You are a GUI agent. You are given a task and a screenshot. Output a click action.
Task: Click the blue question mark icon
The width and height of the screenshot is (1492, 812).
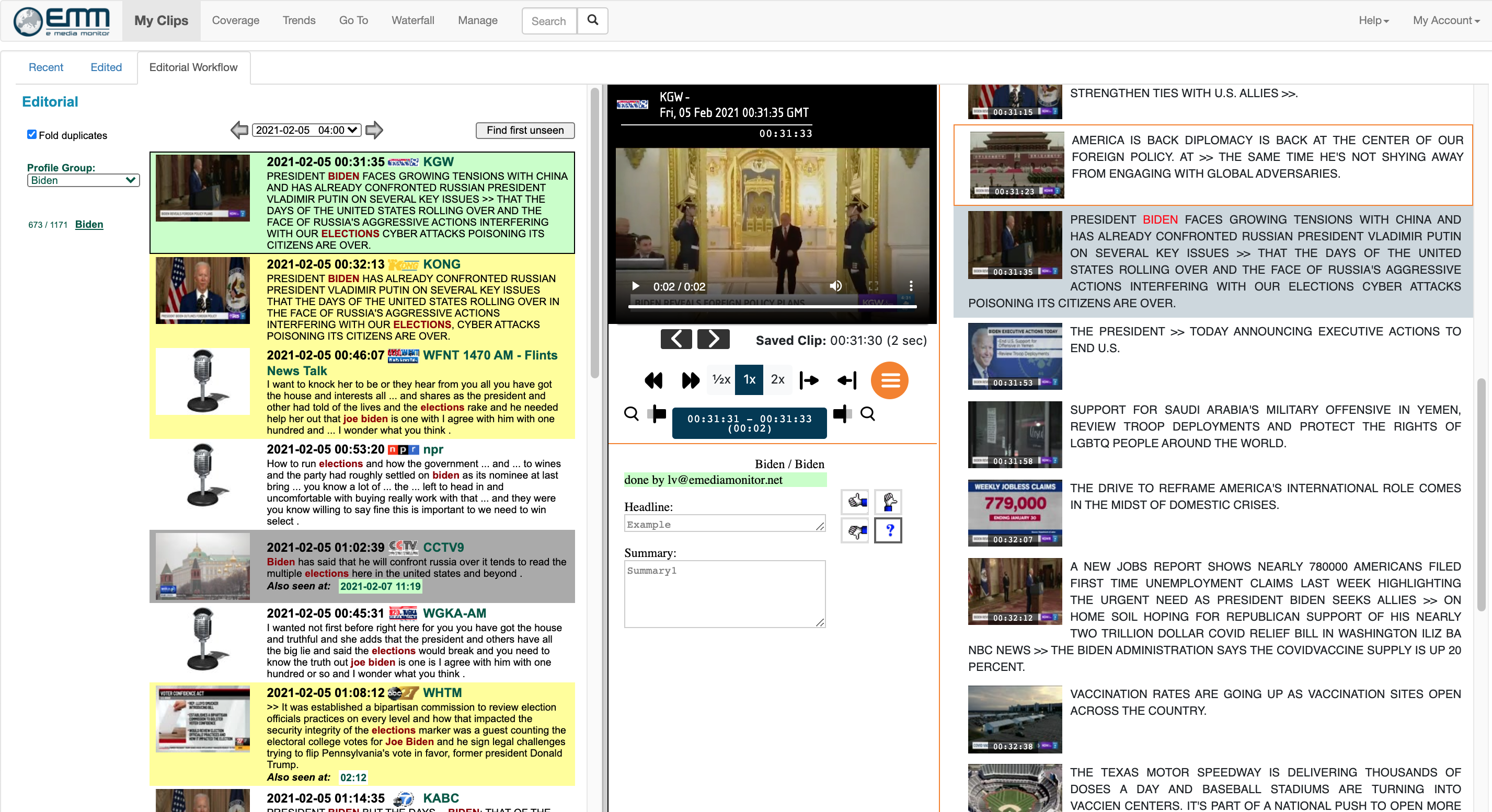[889, 530]
